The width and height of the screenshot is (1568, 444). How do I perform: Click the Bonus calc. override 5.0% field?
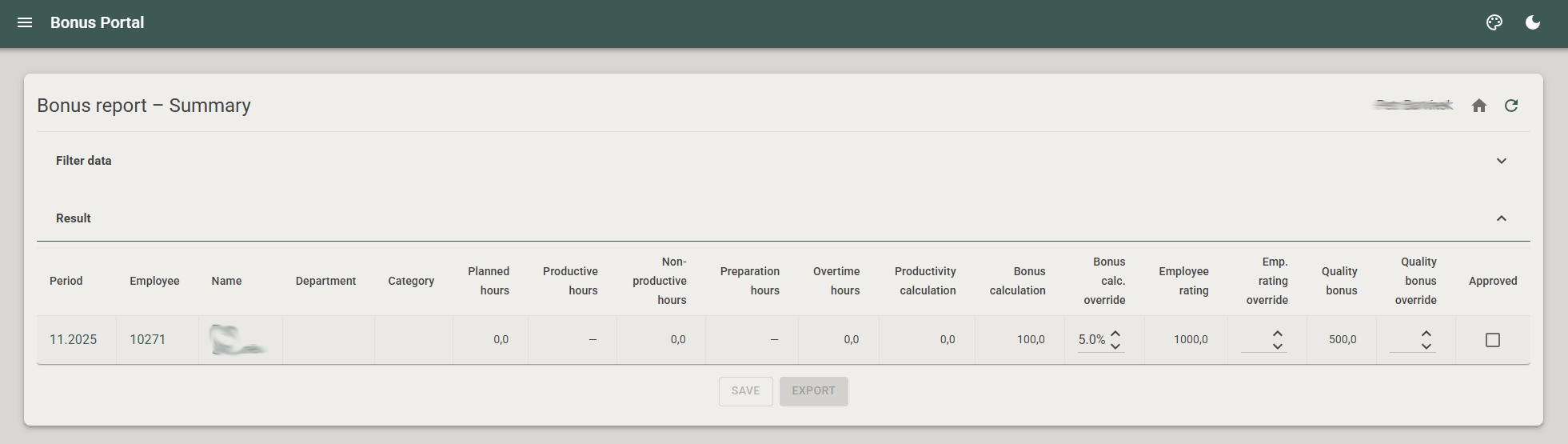(1091, 340)
